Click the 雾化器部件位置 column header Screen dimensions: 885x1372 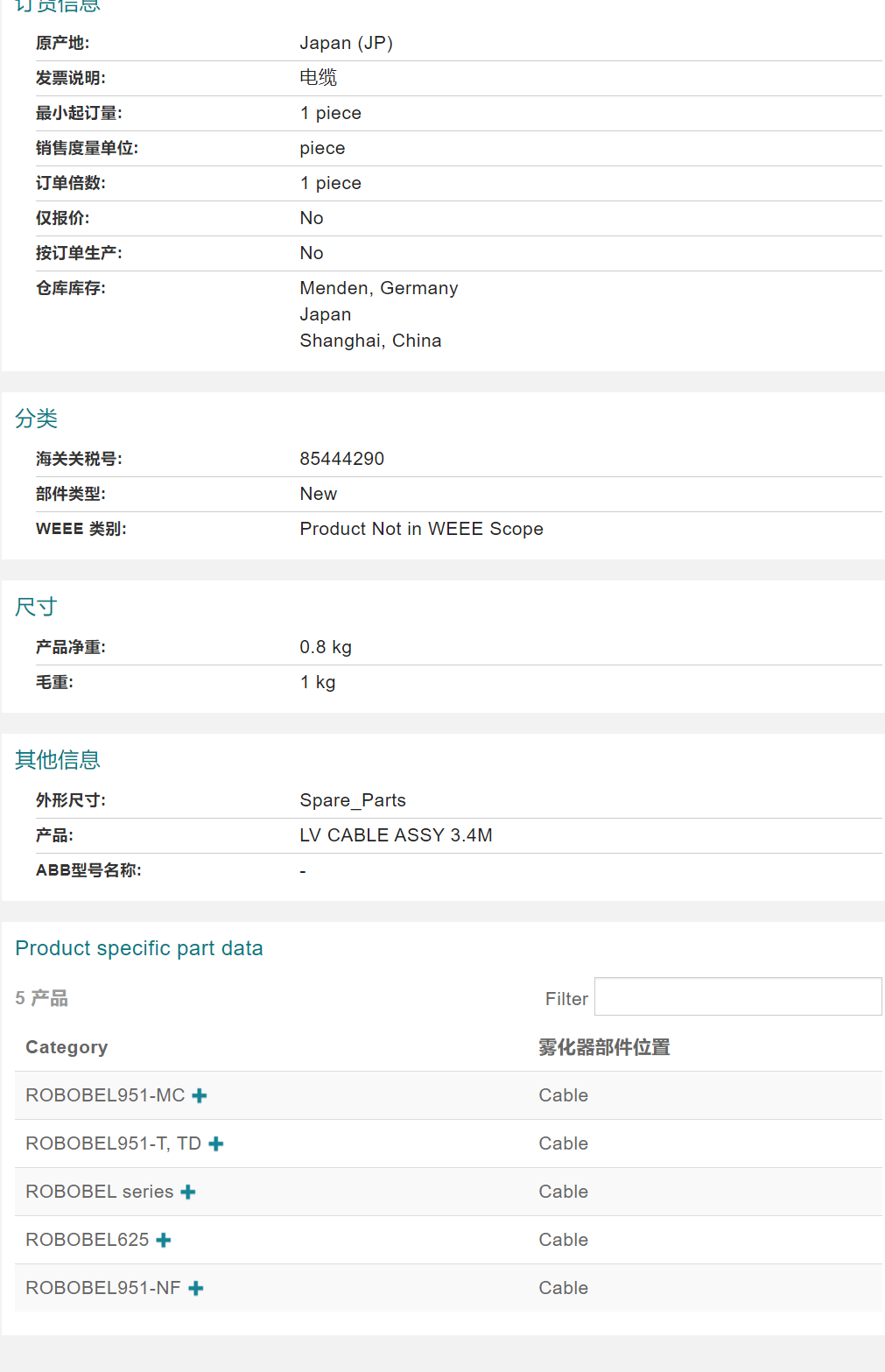604,1047
